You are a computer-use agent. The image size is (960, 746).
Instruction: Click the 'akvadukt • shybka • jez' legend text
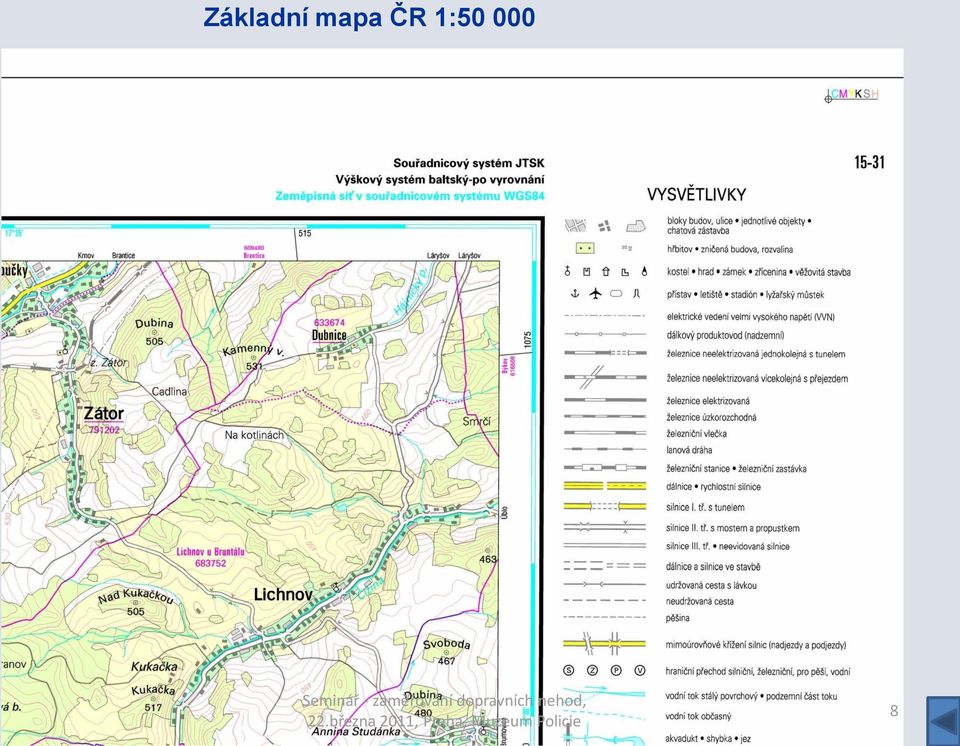tap(708, 739)
